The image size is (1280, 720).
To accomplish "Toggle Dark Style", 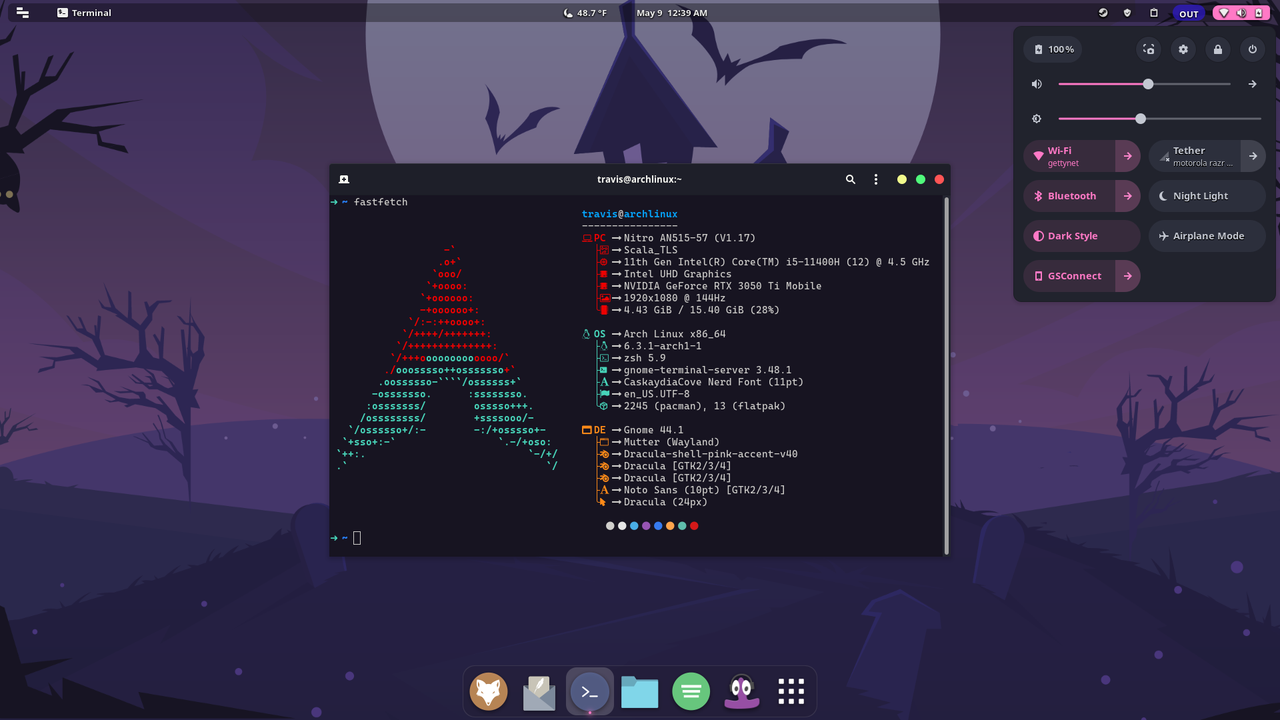I will coord(1082,236).
